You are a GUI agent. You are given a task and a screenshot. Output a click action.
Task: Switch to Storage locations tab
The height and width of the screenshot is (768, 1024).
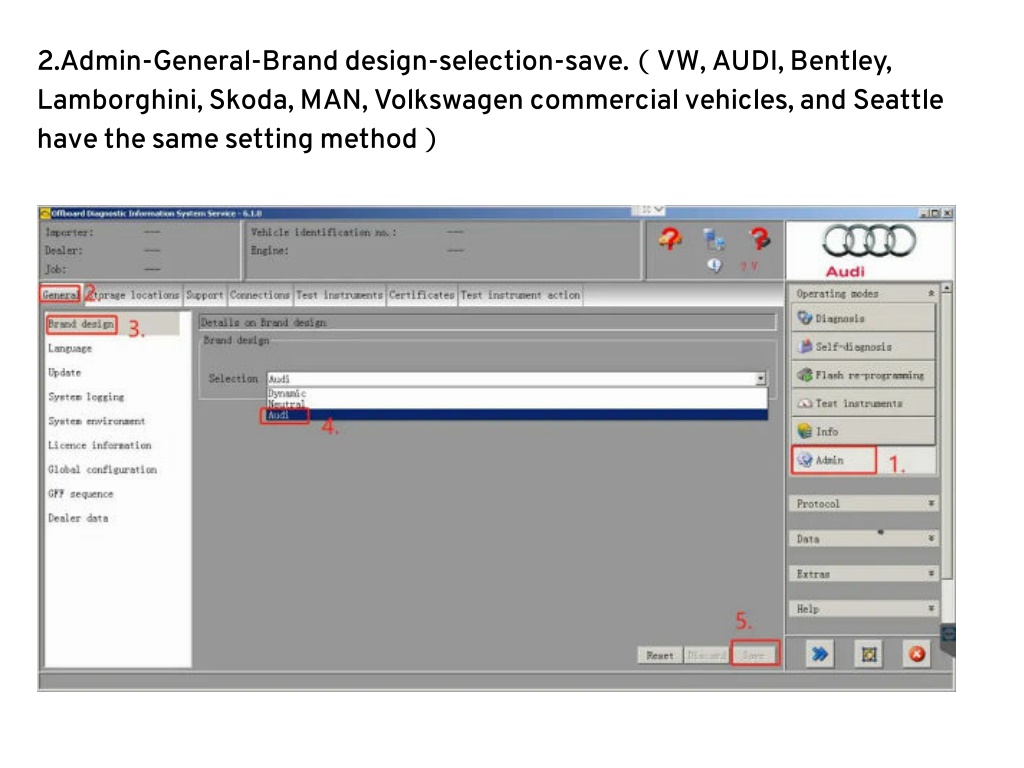click(x=134, y=295)
